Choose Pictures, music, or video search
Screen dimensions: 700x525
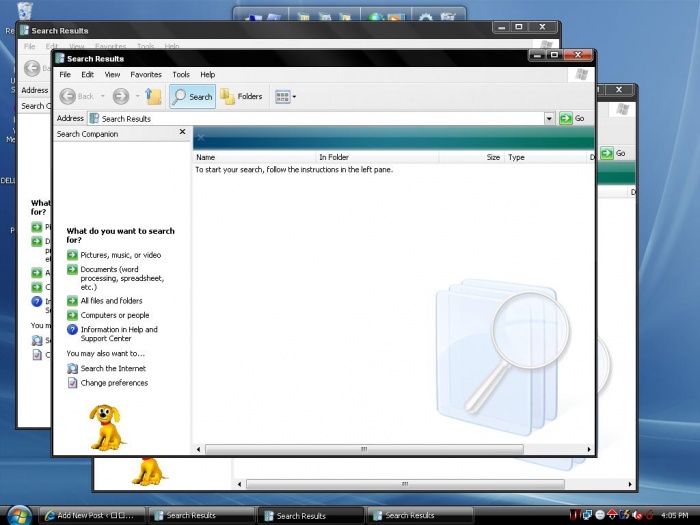121,255
